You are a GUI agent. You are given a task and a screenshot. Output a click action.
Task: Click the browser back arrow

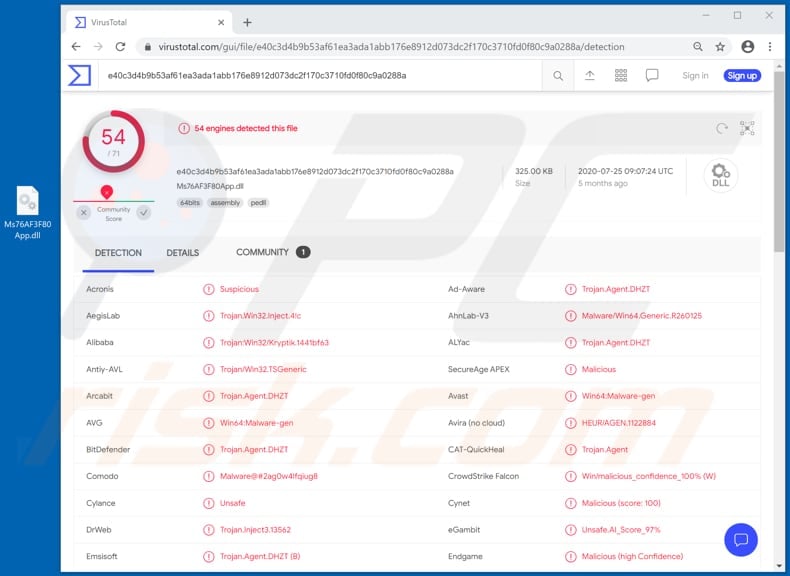pos(76,47)
